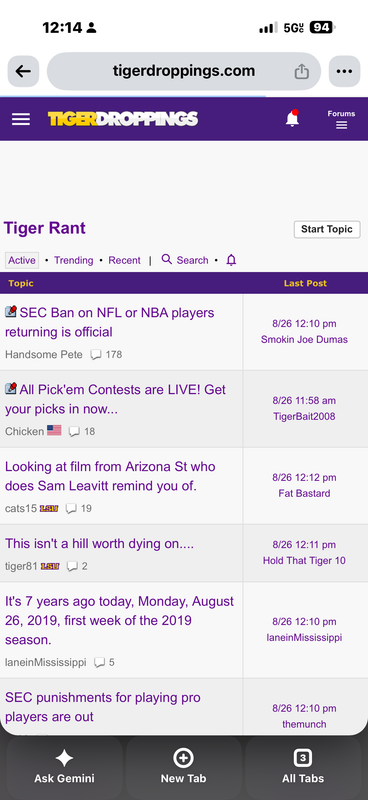This screenshot has width=368, height=800.
Task: Open Sam Leavitt Arizona St topic
Action: pyautogui.click(x=110, y=476)
